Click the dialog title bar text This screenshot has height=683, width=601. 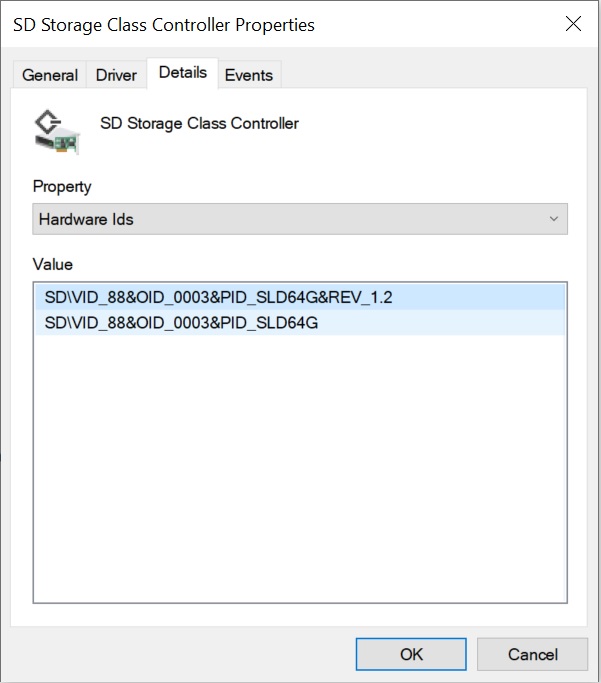tap(164, 25)
